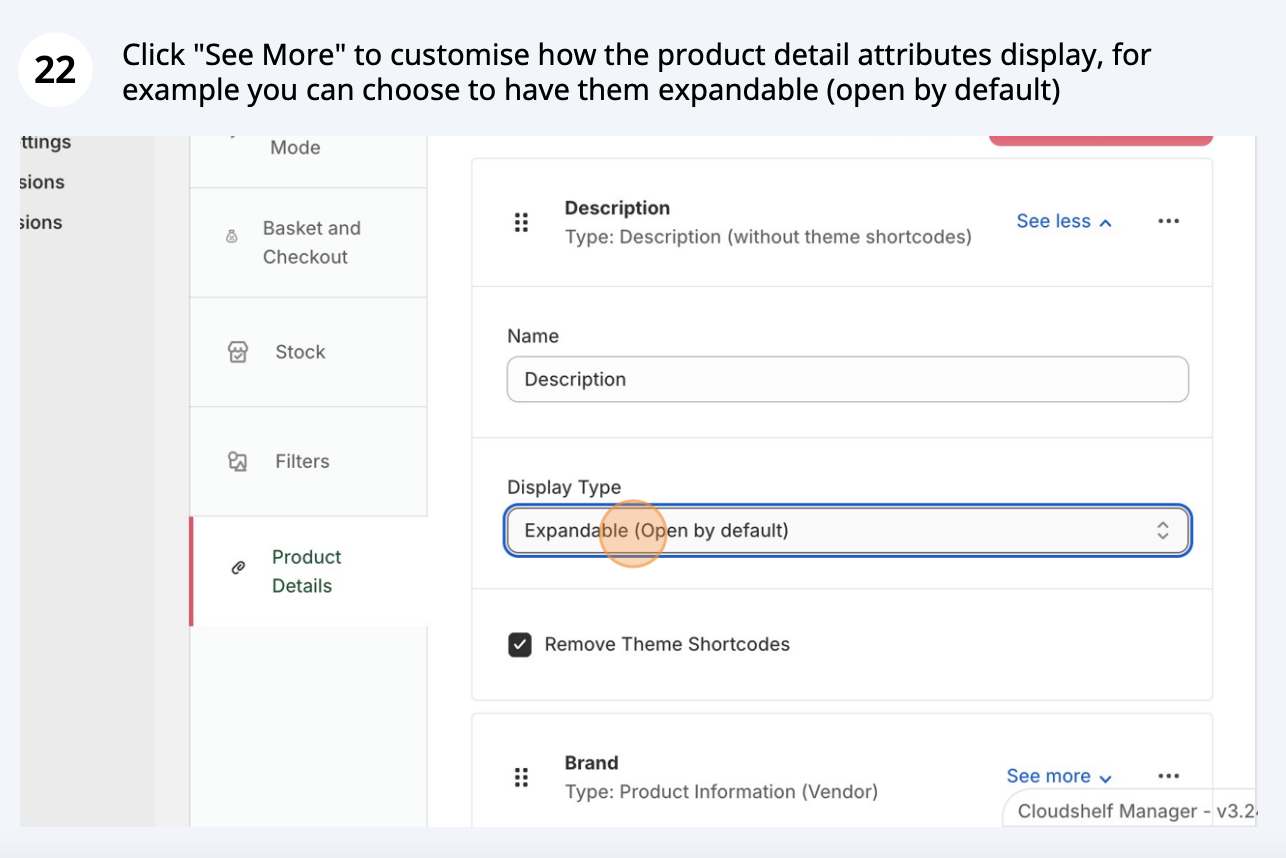Image resolution: width=1286 pixels, height=858 pixels.
Task: Click the Basket and Checkout basket icon
Action: point(232,237)
